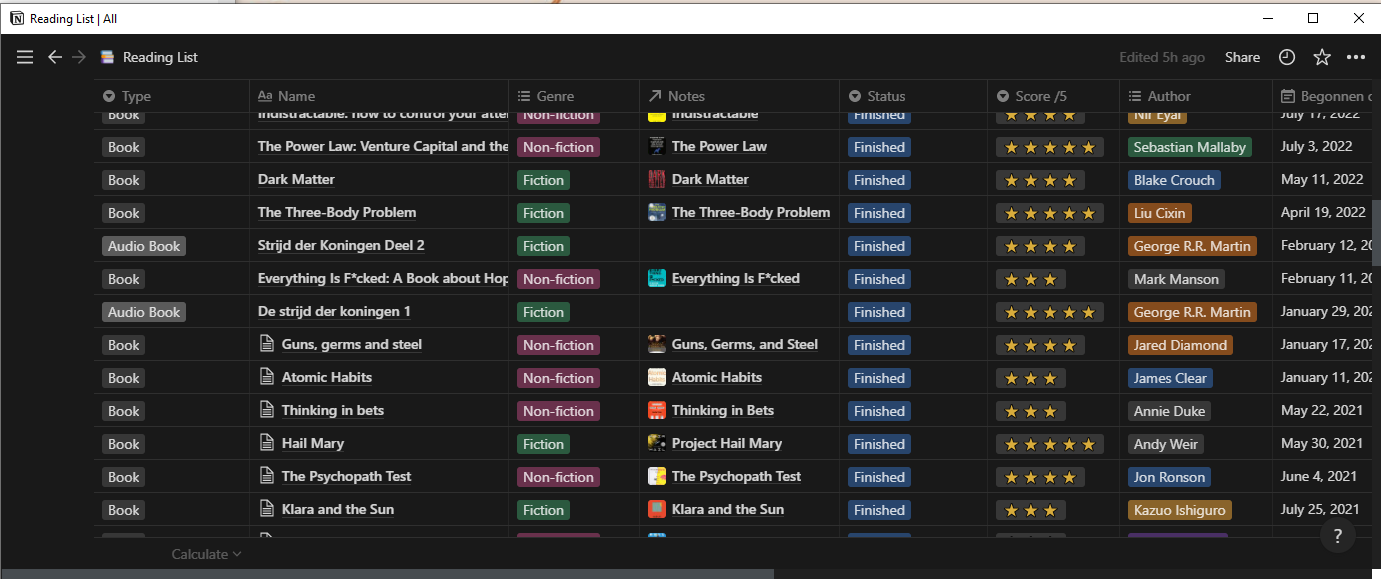Click the date April 19, 2022

[1323, 212]
